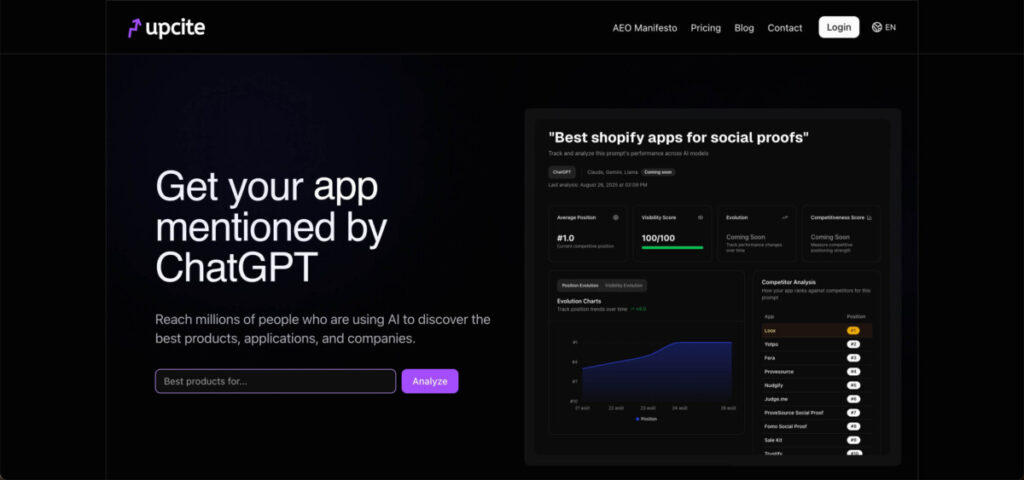The height and width of the screenshot is (480, 1024).
Task: Select the Provessurce competitor row
Action: (816, 372)
